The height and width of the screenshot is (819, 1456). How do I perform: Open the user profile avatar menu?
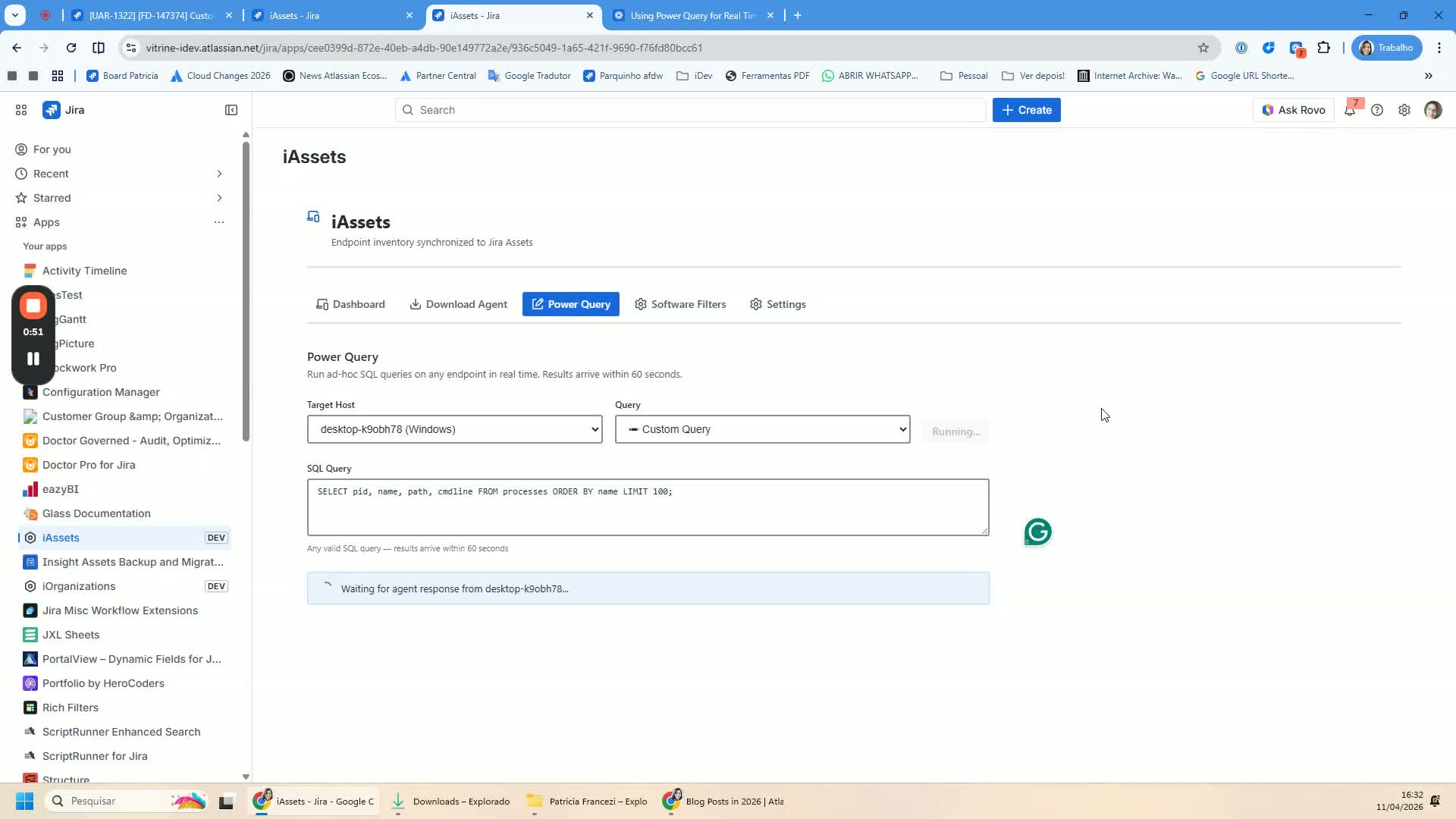[1432, 110]
